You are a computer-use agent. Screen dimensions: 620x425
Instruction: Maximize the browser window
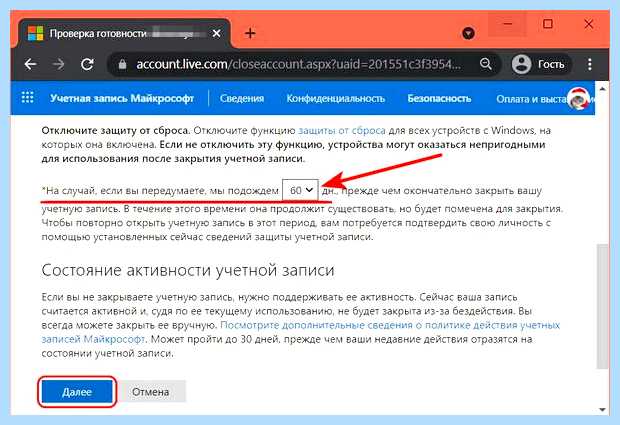point(548,24)
